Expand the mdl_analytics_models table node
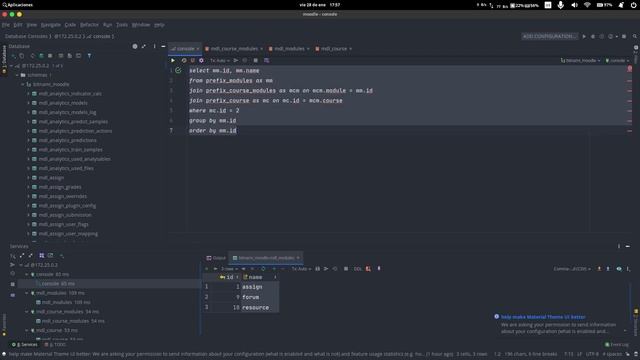This screenshot has width=640, height=360. point(29,103)
